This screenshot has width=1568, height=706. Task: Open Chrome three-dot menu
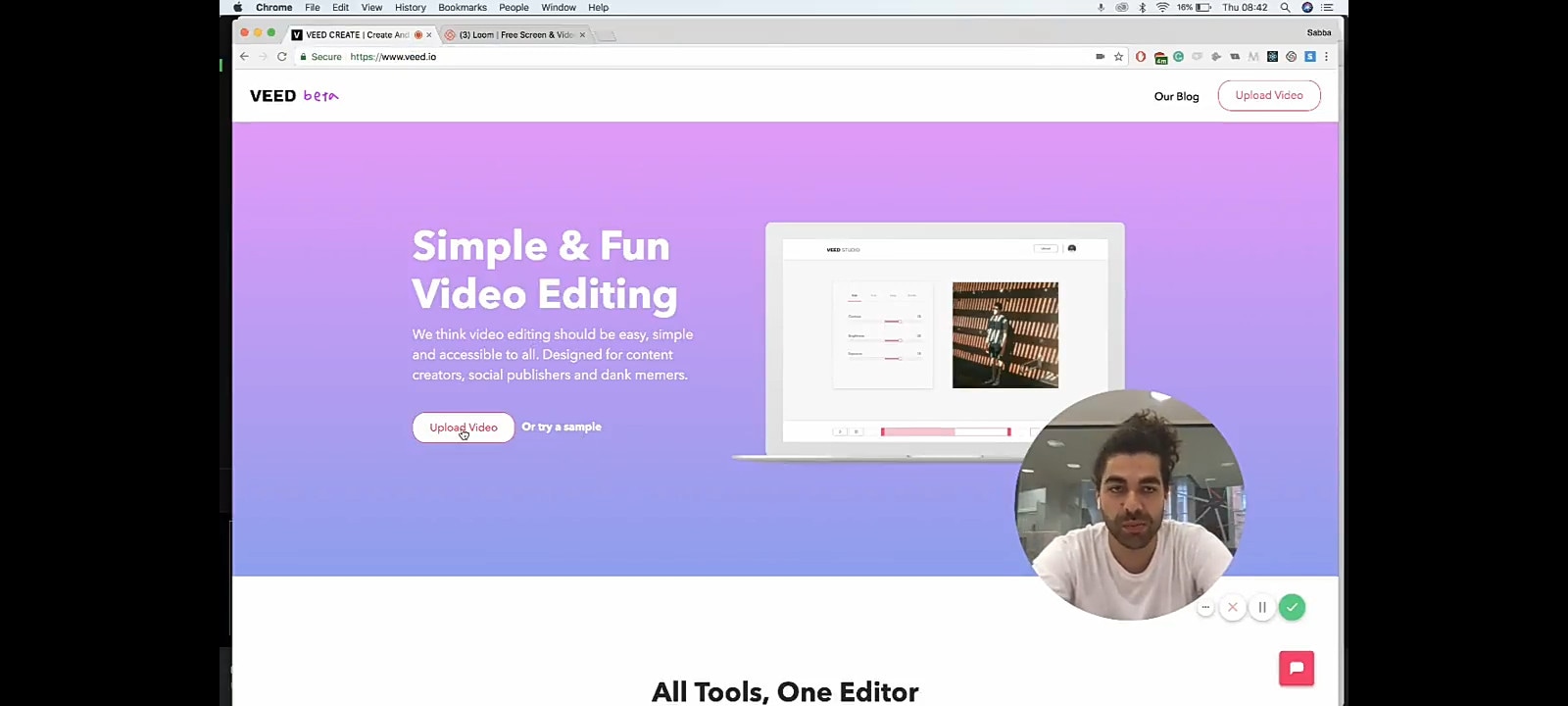click(1326, 57)
